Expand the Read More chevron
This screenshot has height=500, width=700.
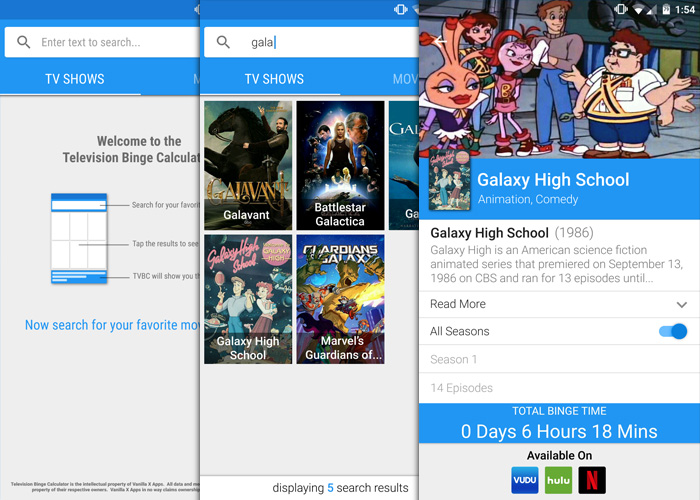682,304
